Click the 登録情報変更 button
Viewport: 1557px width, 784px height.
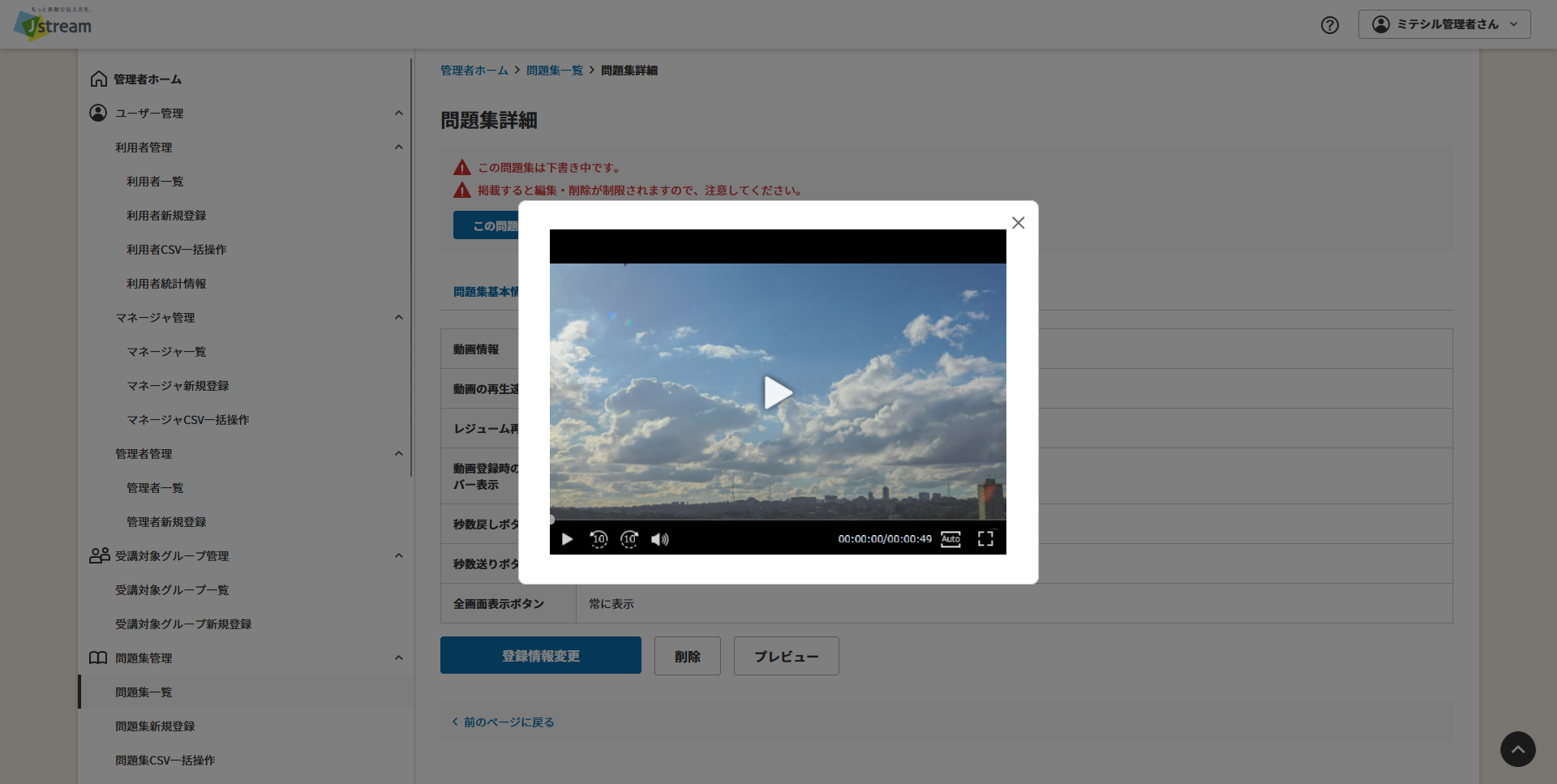(x=541, y=655)
